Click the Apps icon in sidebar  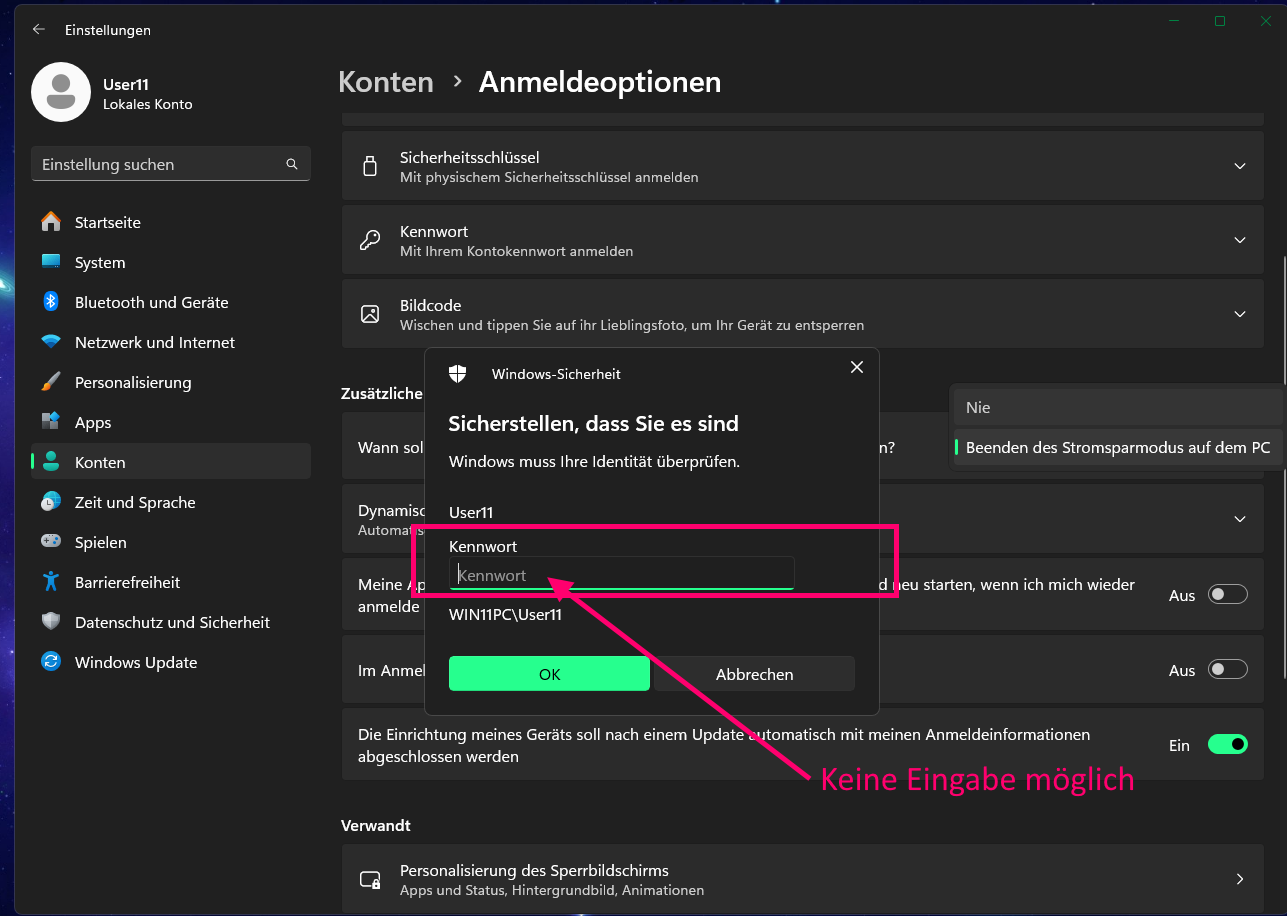[x=51, y=422]
